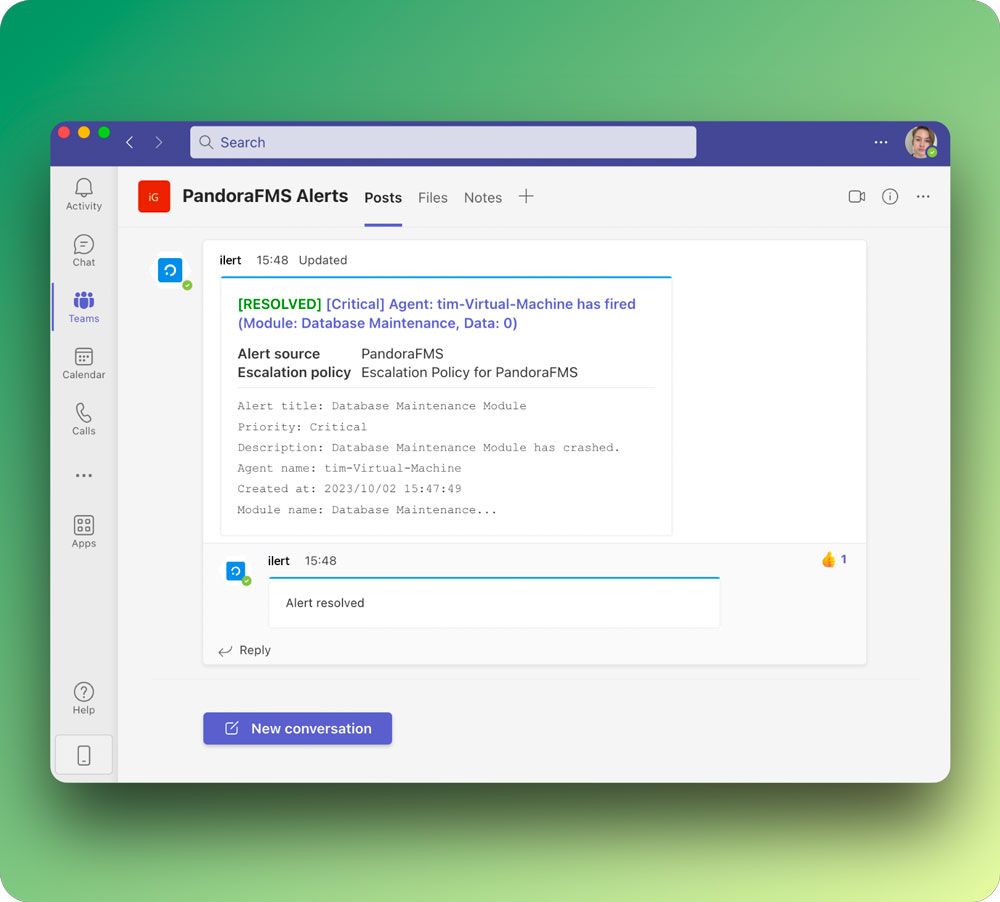Viewport: 1000px width, 902px height.
Task: Open the Apps store icon
Action: (84, 531)
